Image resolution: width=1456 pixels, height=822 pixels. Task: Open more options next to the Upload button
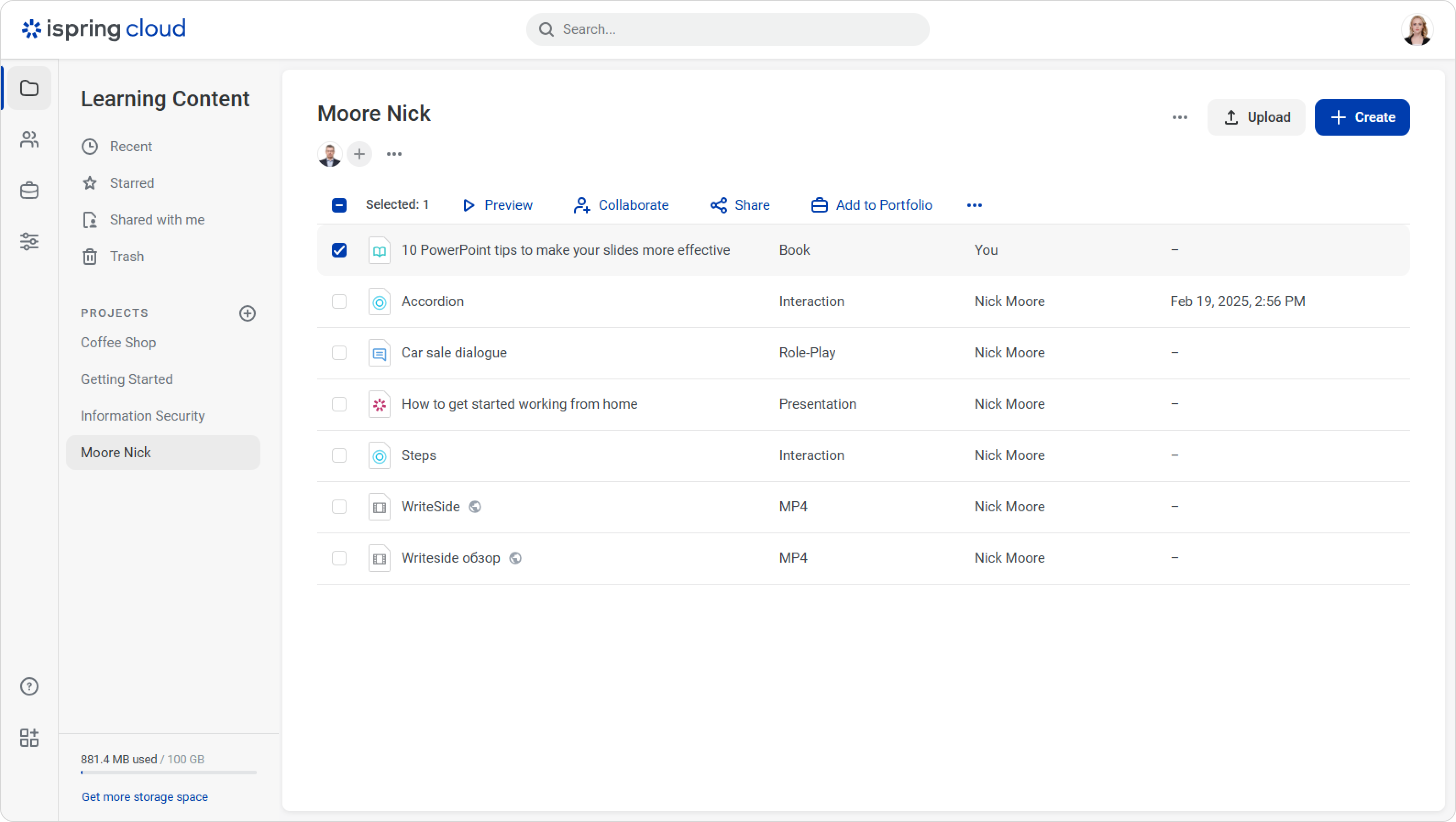click(x=1180, y=117)
